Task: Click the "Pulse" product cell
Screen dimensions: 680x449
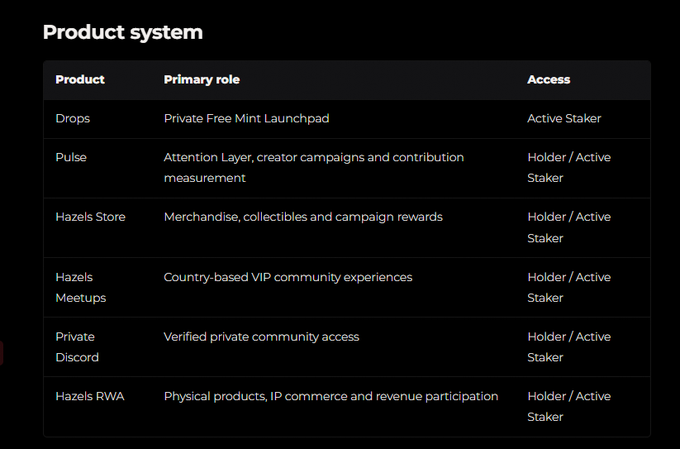Action: click(x=71, y=157)
